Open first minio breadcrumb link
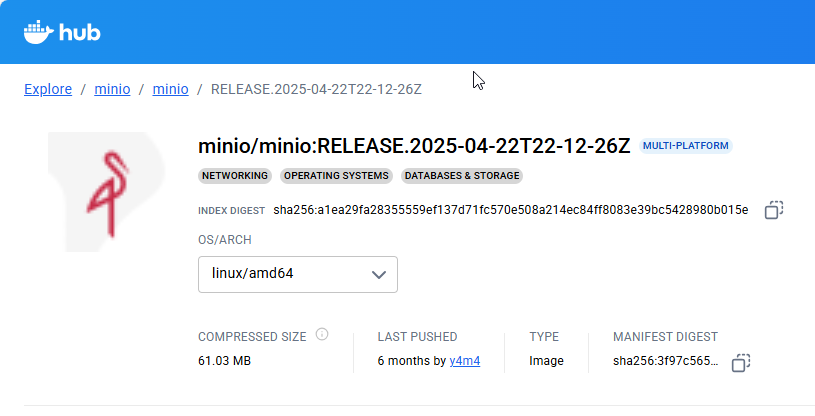 112,89
